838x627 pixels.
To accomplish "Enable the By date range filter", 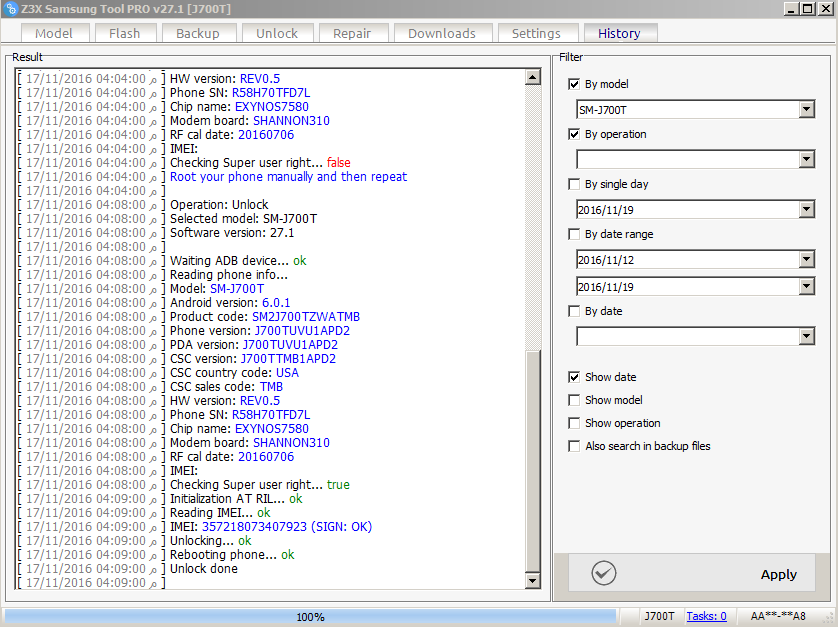I will (574, 234).
